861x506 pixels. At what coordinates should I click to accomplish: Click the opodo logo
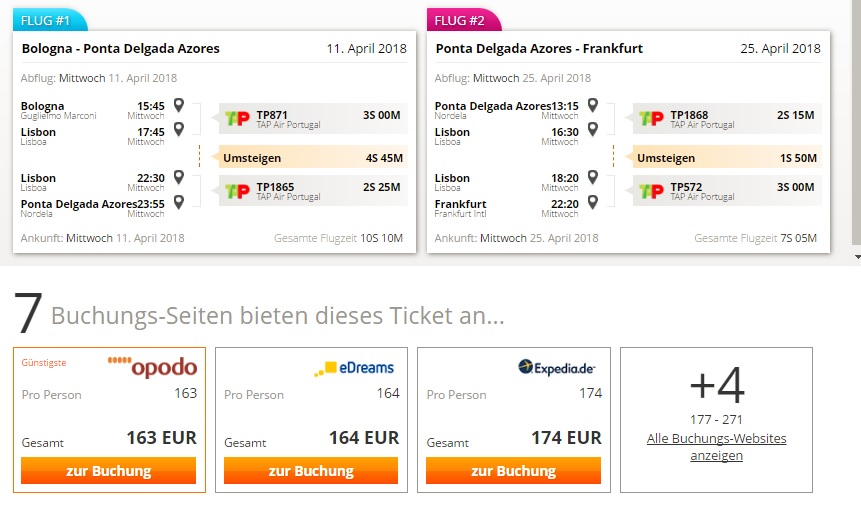[152, 367]
